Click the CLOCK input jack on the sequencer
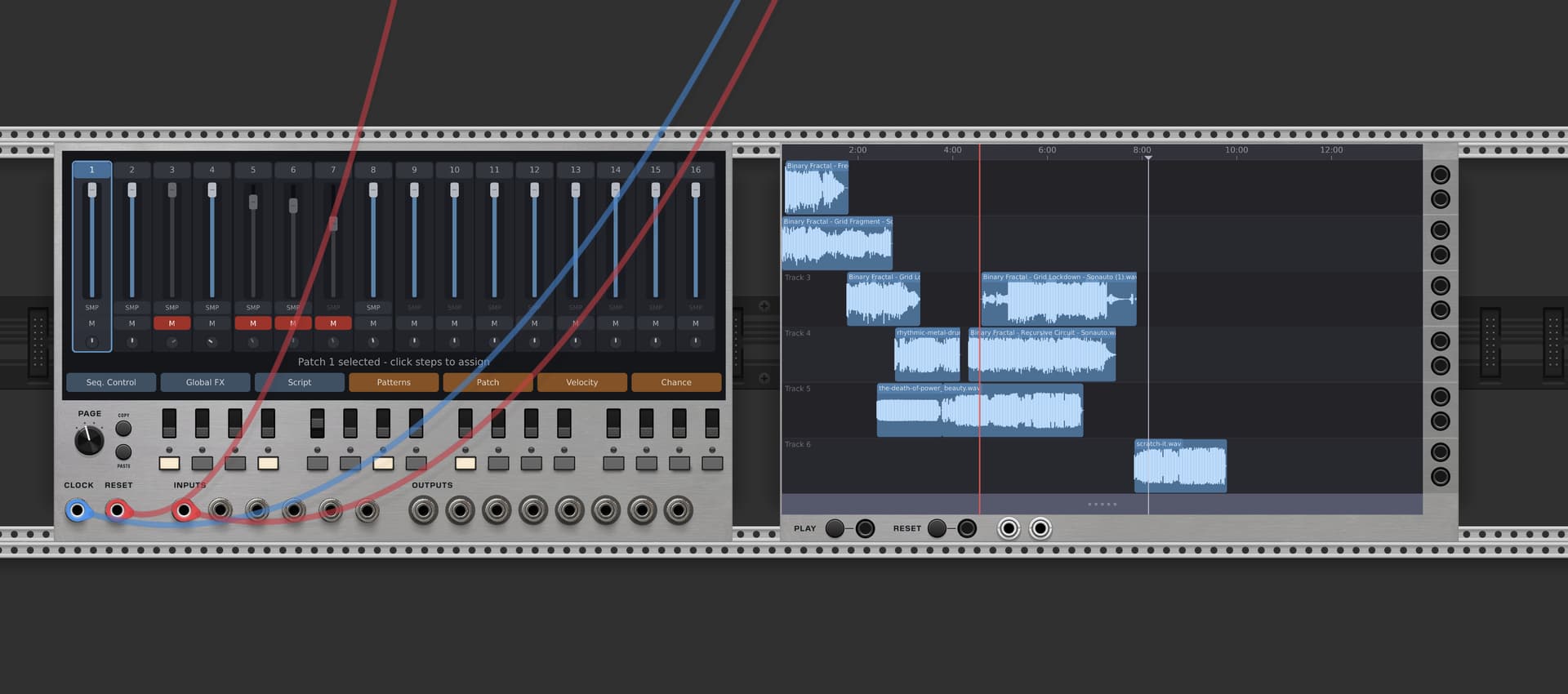 point(78,511)
